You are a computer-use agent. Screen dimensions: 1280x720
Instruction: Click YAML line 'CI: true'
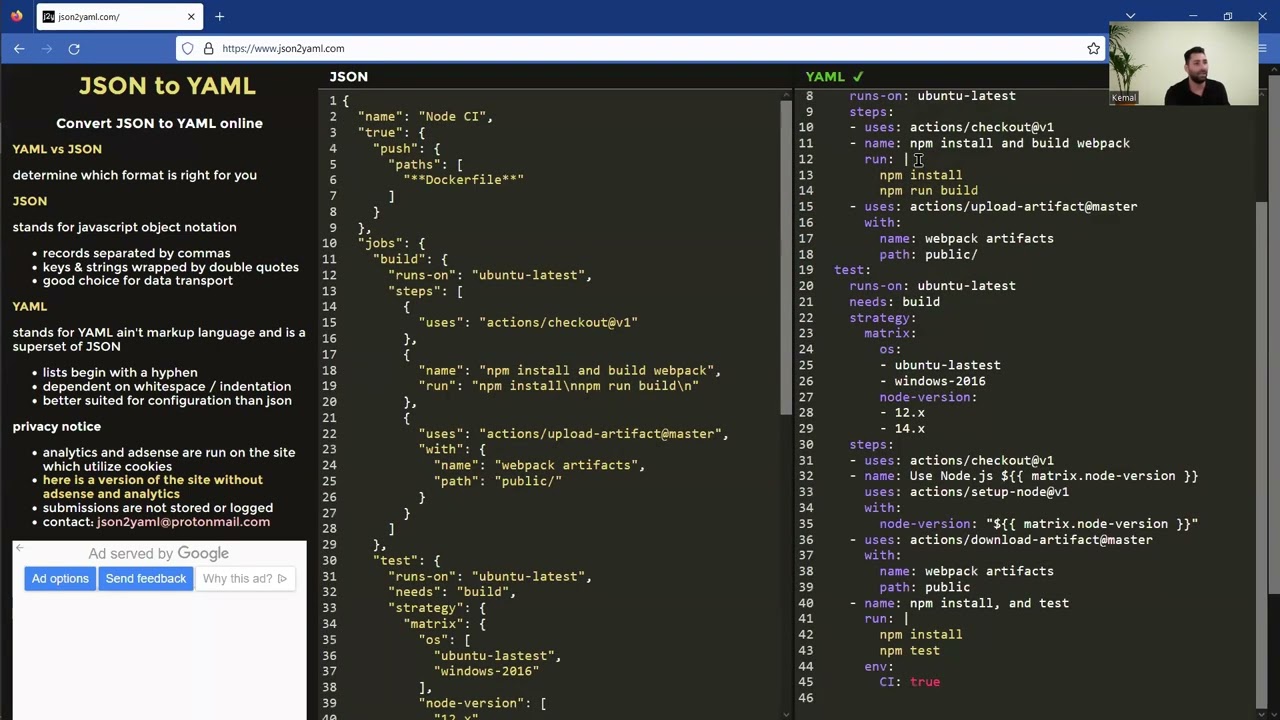910,682
